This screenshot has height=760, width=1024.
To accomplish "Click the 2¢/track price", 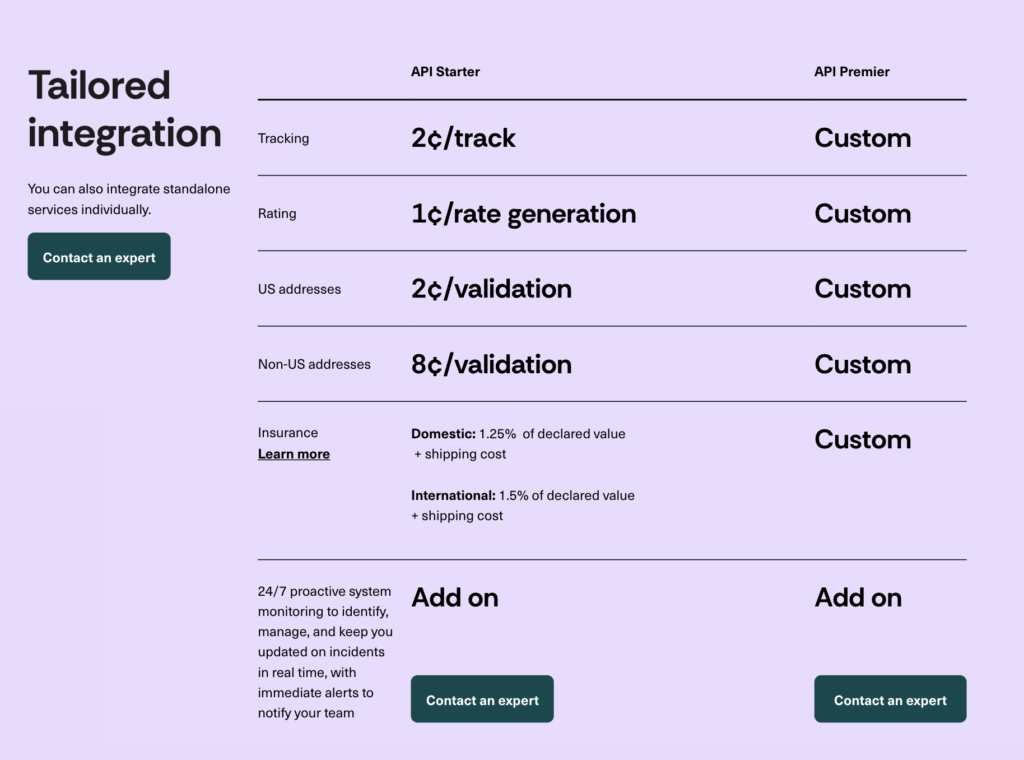I will tap(463, 138).
